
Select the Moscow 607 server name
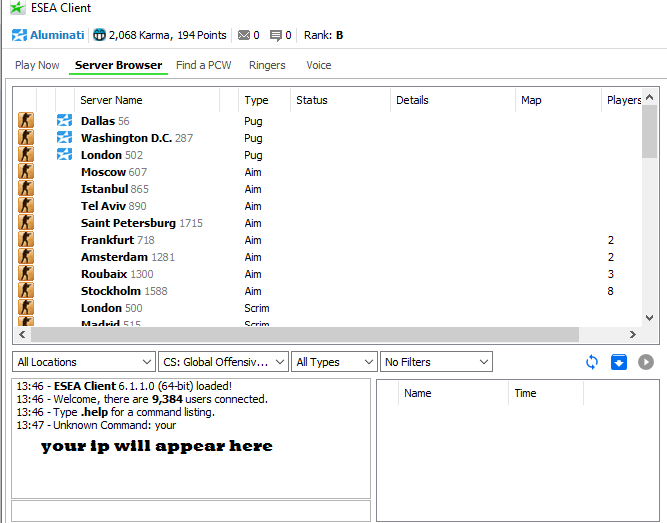114,172
